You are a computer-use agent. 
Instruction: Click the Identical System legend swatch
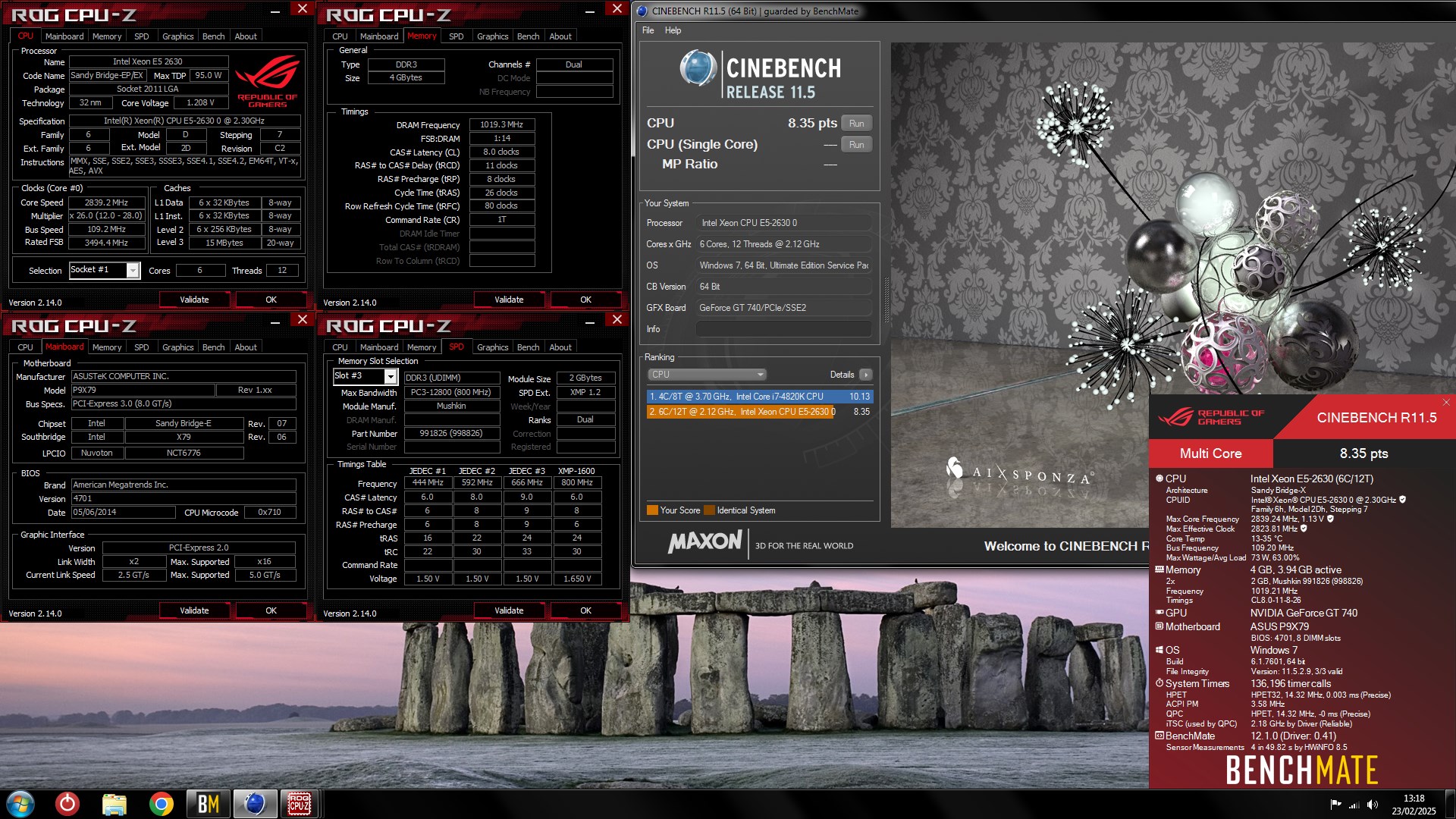(x=709, y=510)
